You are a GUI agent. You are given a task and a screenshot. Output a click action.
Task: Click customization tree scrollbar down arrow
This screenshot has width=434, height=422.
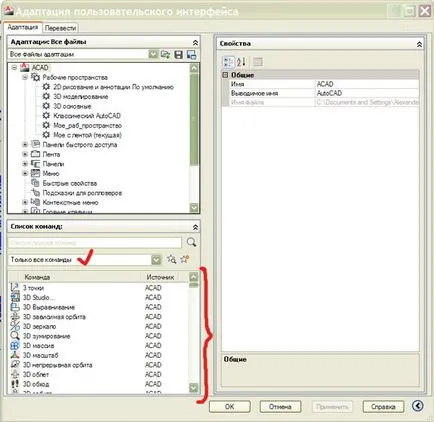pos(194,208)
